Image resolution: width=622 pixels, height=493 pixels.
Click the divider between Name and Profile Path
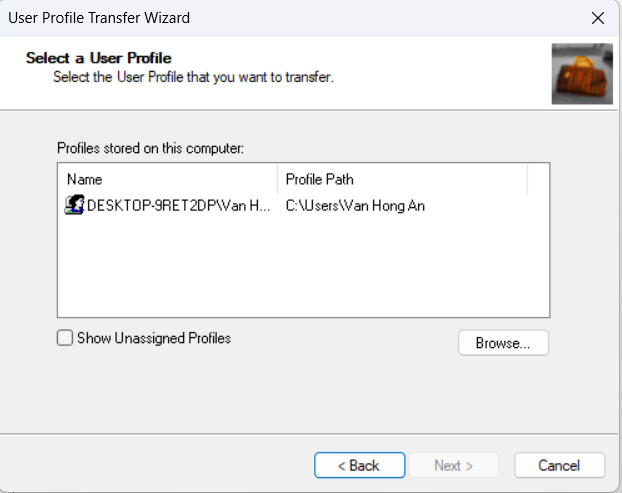tap(277, 179)
